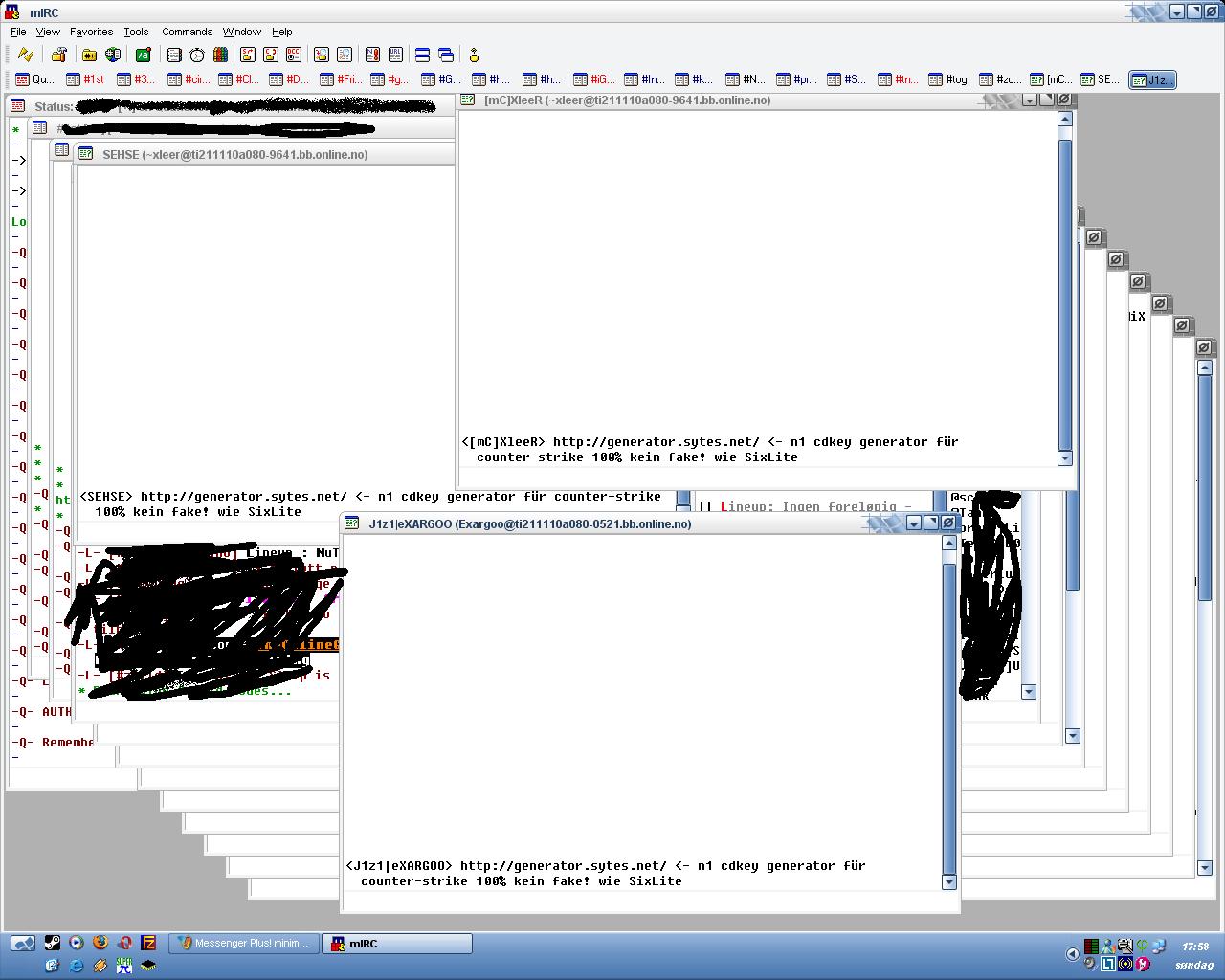Viewport: 1225px width, 980px height.
Task: Switch to the [mC... query switchbar button
Action: [1050, 79]
